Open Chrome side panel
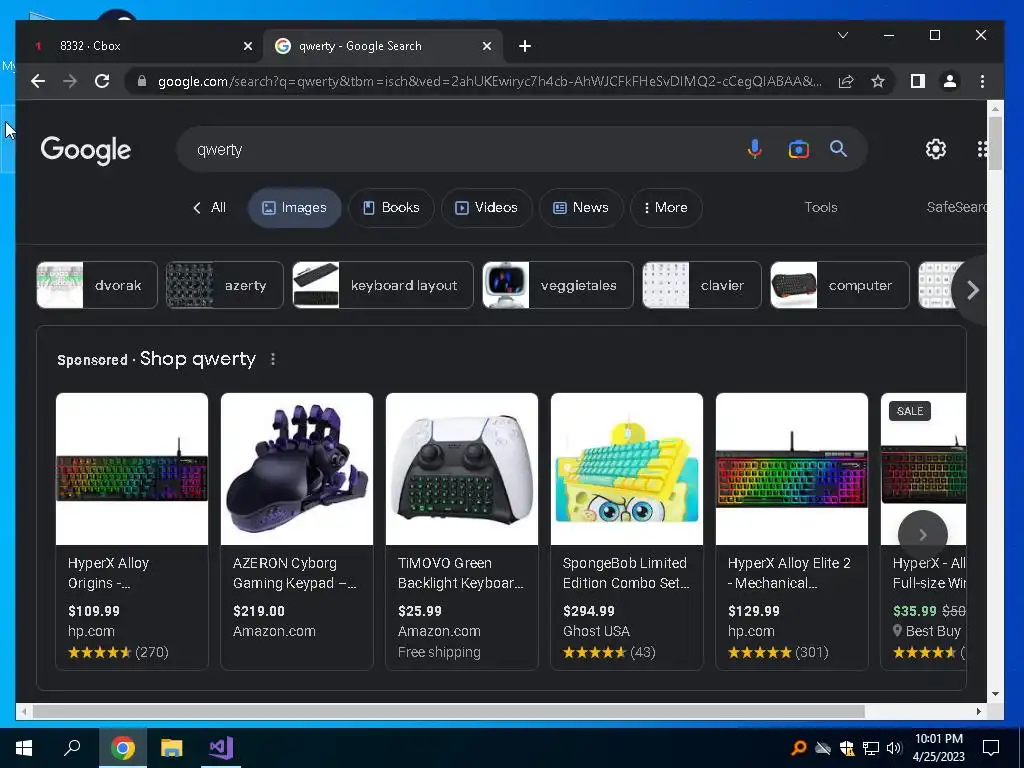 coord(918,81)
